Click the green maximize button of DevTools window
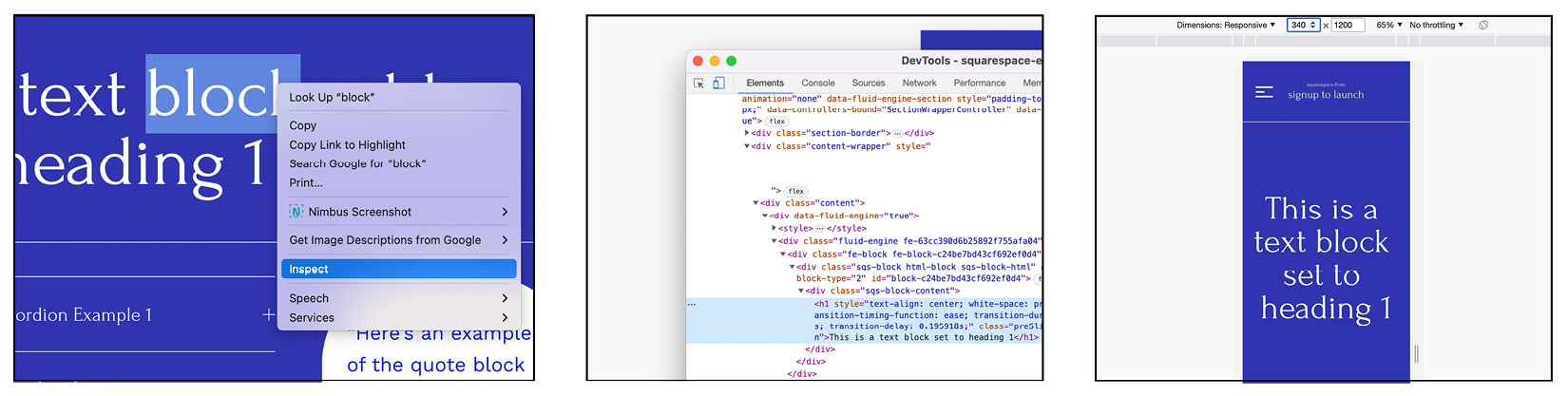This screenshot has height=396, width=1568. 731,61
